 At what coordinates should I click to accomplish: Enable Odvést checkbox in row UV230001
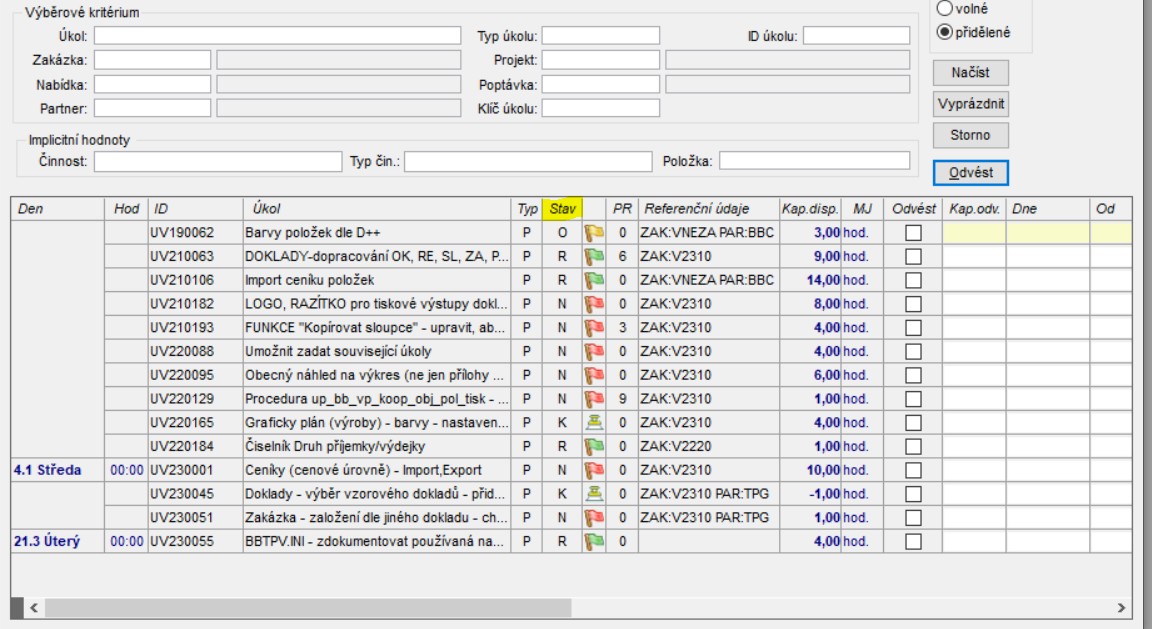point(913,470)
